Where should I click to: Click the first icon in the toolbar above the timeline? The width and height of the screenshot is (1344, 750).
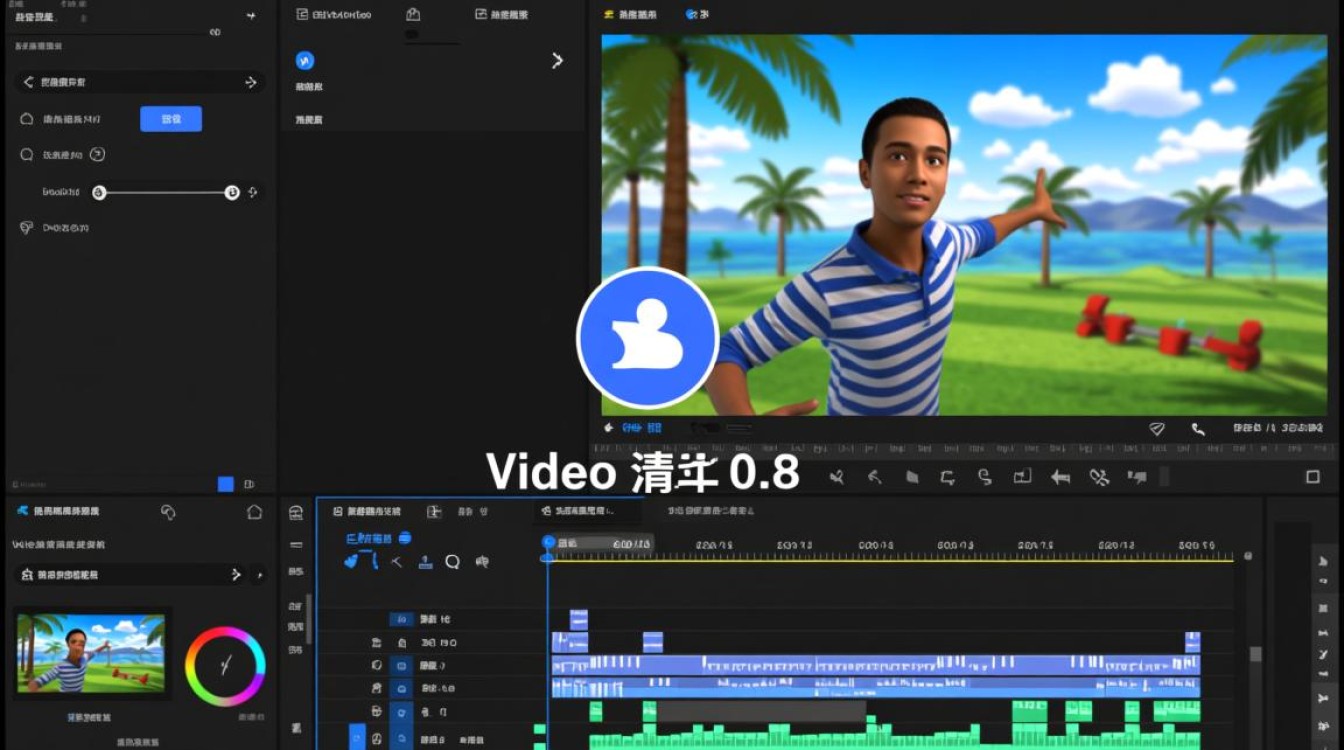[836, 477]
